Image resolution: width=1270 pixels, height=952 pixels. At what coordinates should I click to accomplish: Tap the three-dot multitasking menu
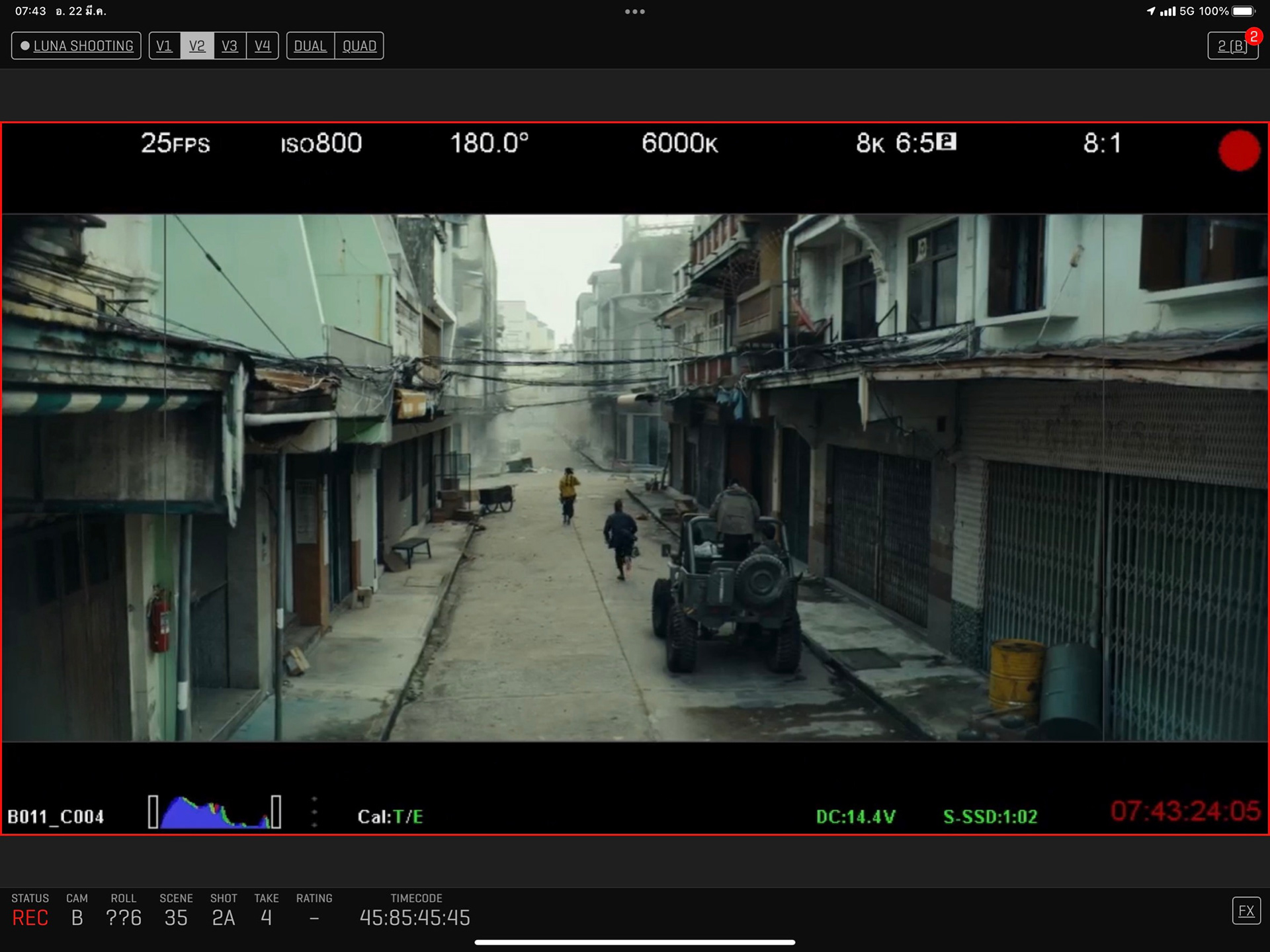pyautogui.click(x=634, y=11)
